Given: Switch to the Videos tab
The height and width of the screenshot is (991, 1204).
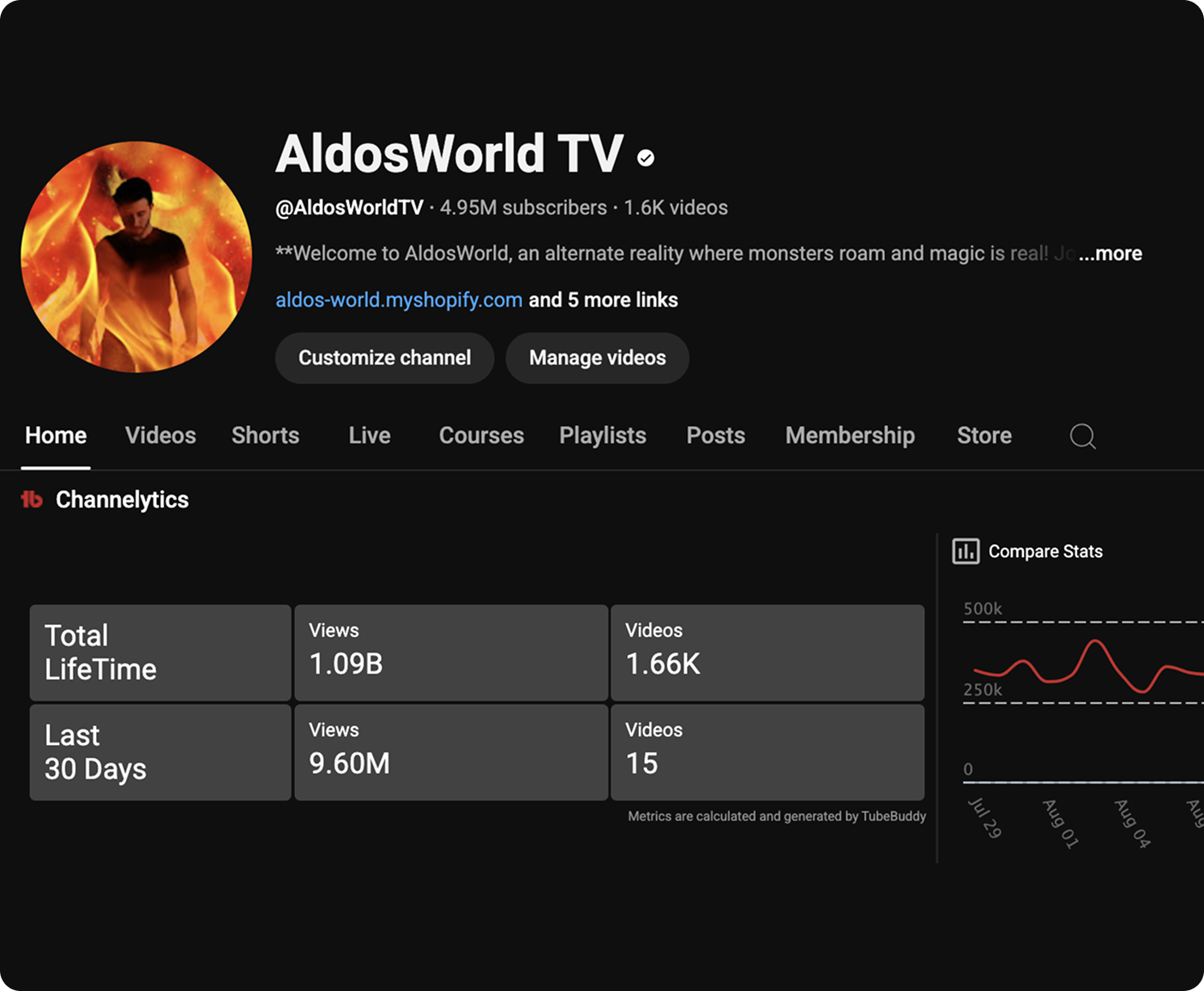Looking at the screenshot, I should [160, 435].
